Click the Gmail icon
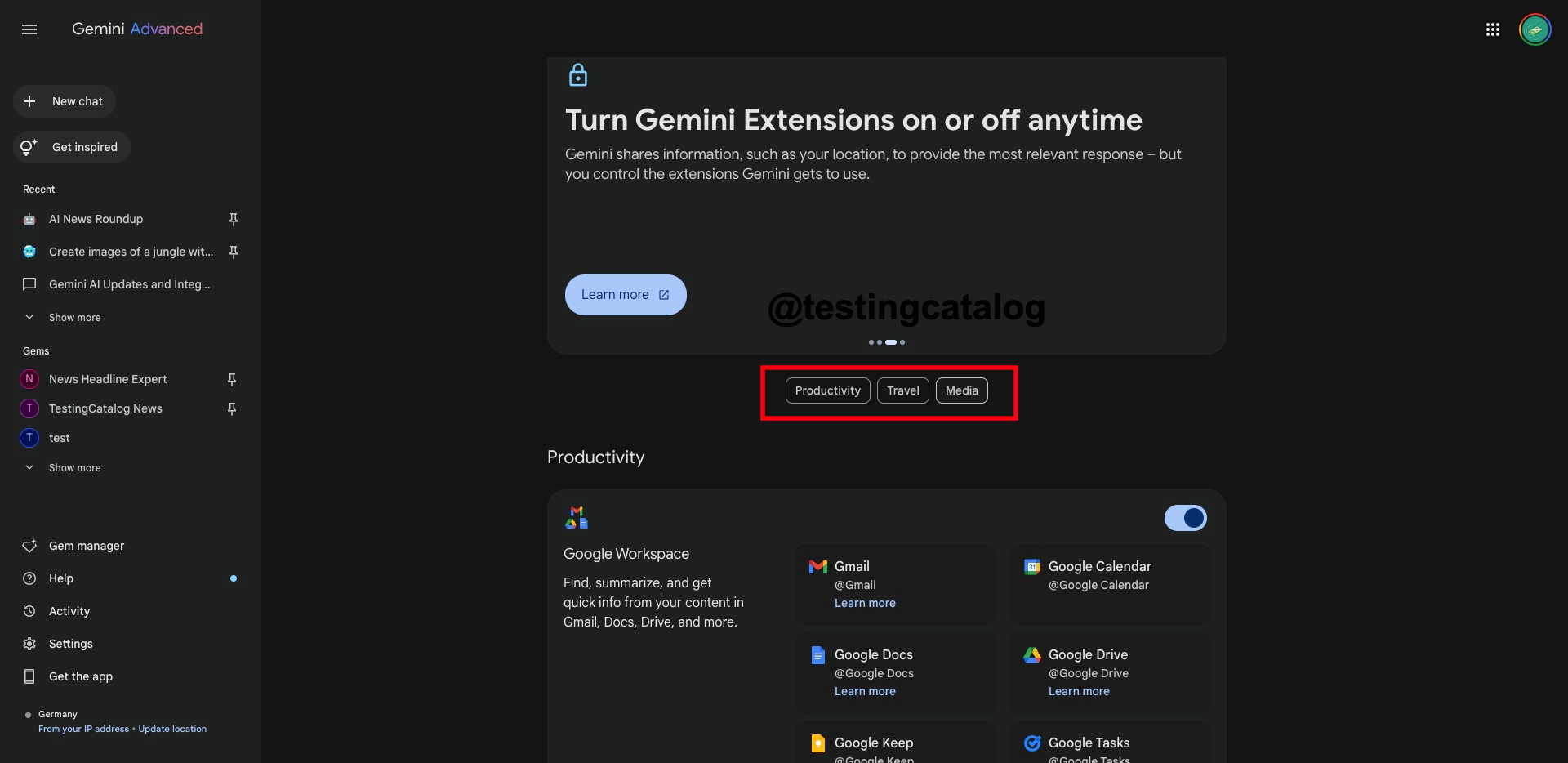The image size is (1568, 763). 818,566
